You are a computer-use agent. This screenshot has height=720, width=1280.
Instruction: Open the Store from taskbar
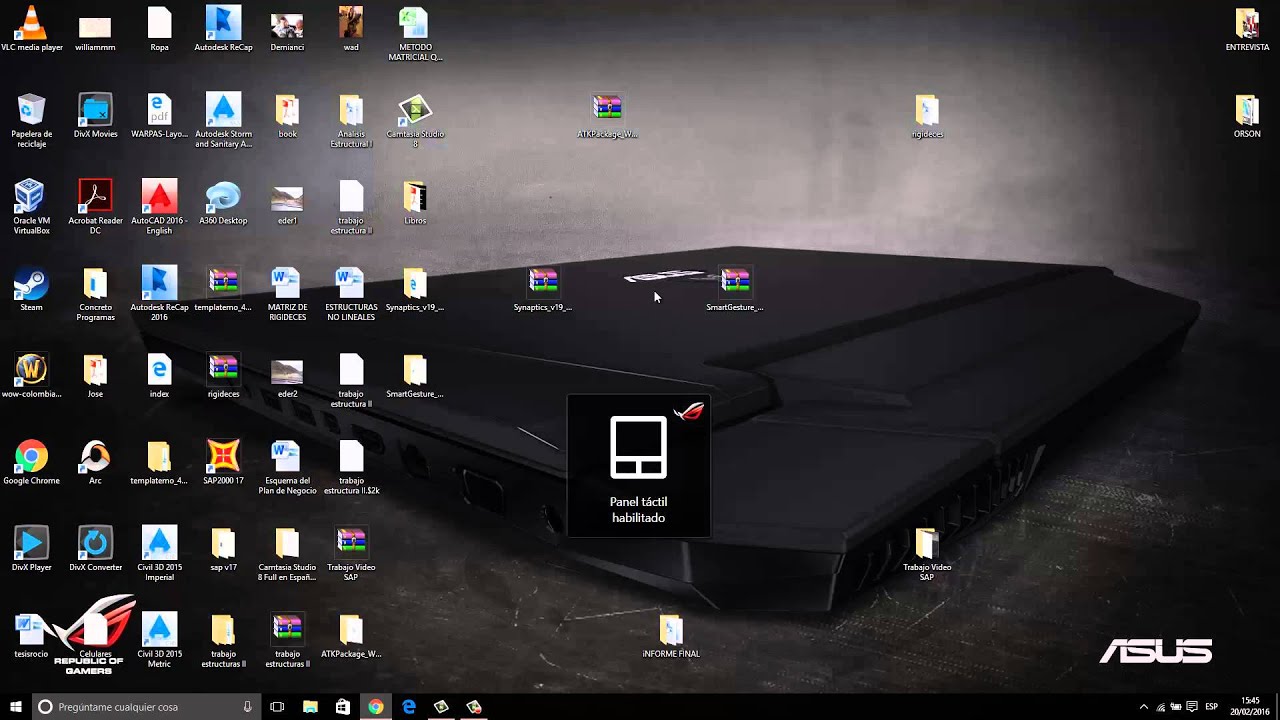[343, 707]
